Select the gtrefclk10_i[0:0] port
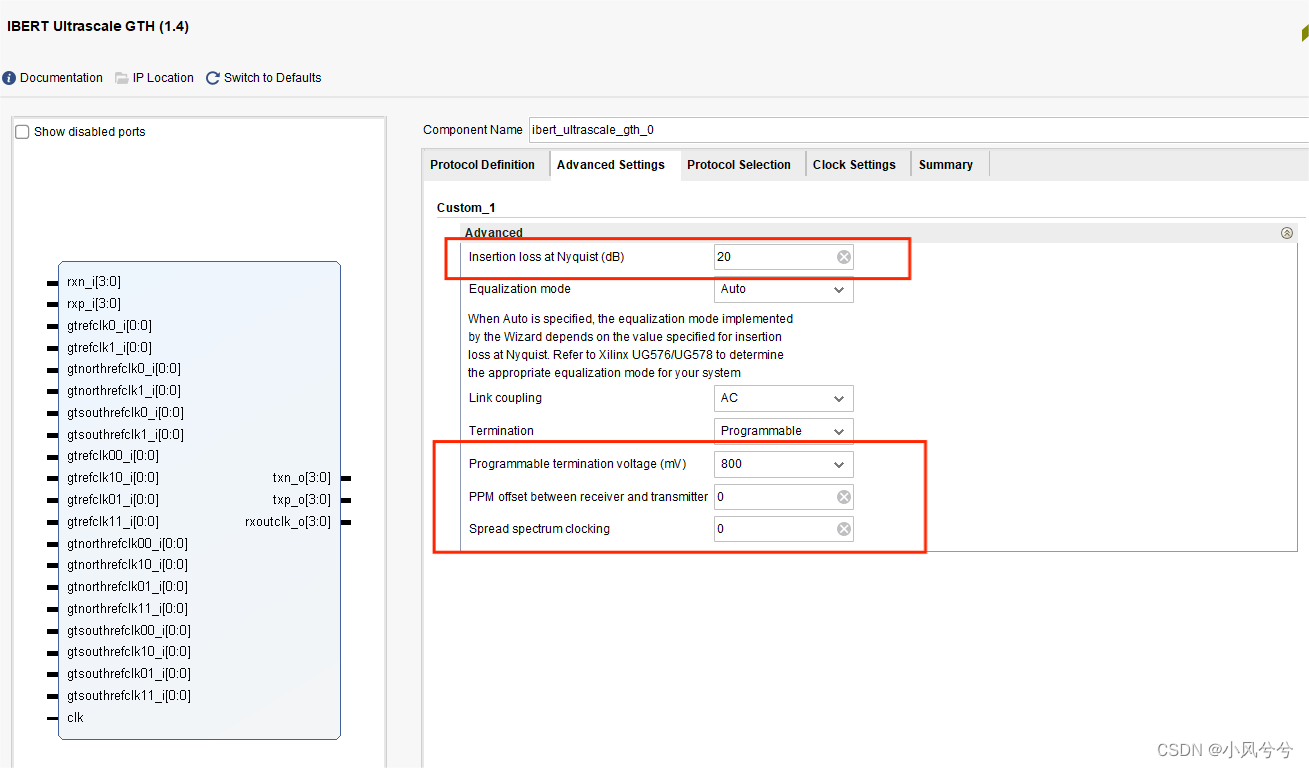Viewport: 1309px width, 768px height. point(113,478)
